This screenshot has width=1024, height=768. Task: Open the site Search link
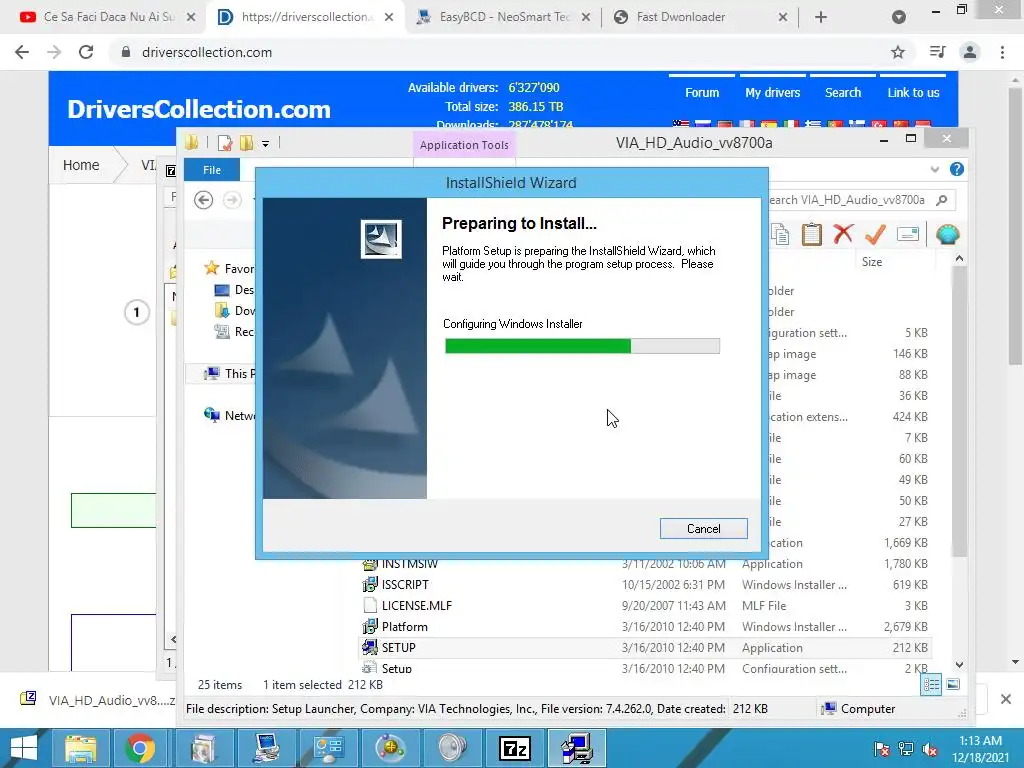(842, 93)
